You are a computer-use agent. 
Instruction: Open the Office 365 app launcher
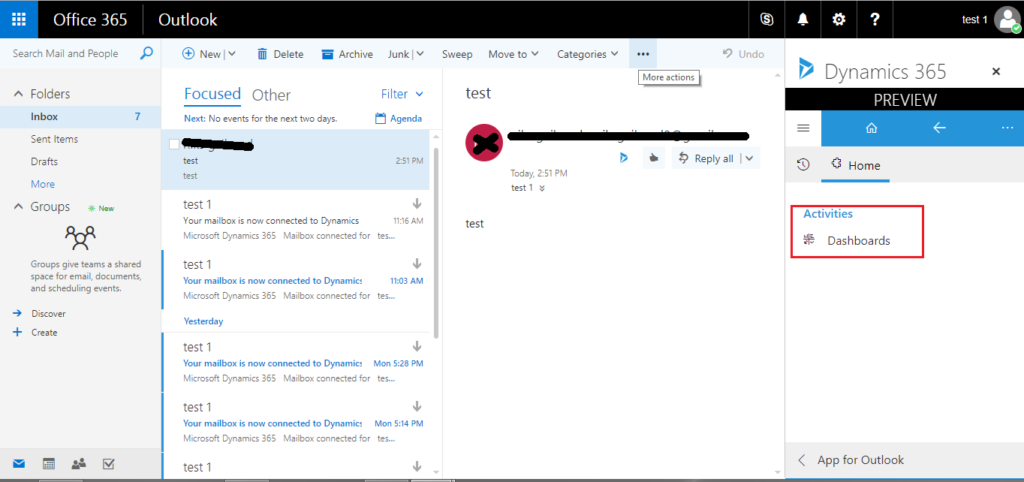[18, 19]
